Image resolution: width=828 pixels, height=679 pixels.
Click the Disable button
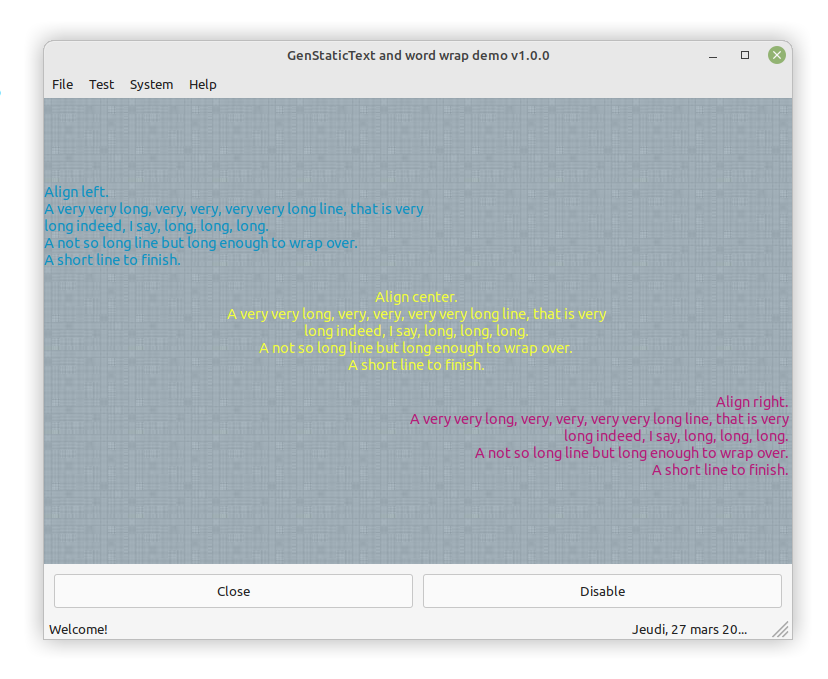(602, 591)
